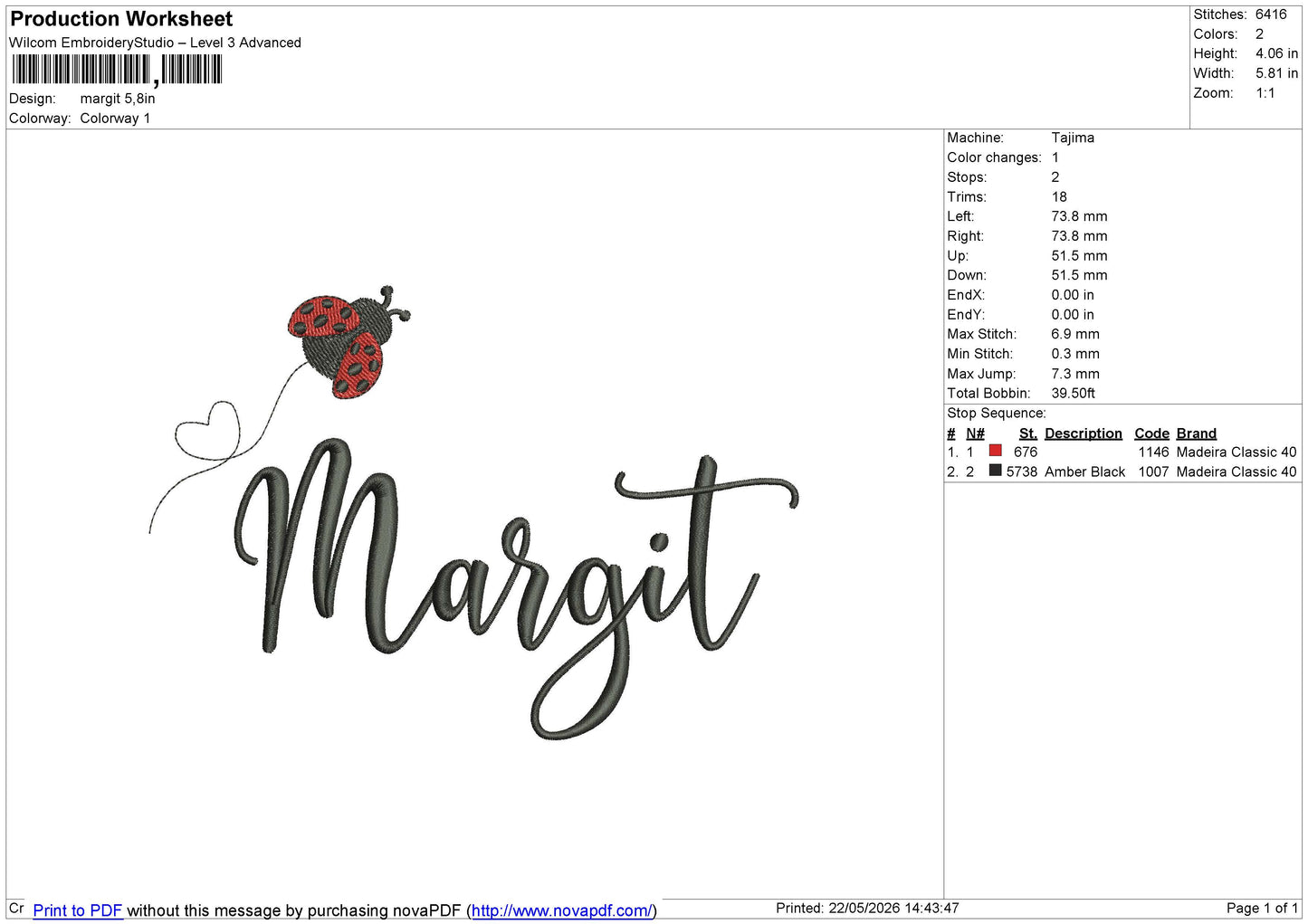The width and height of the screenshot is (1308, 924).
Task: Click the red thread color swatch
Action: 996,451
